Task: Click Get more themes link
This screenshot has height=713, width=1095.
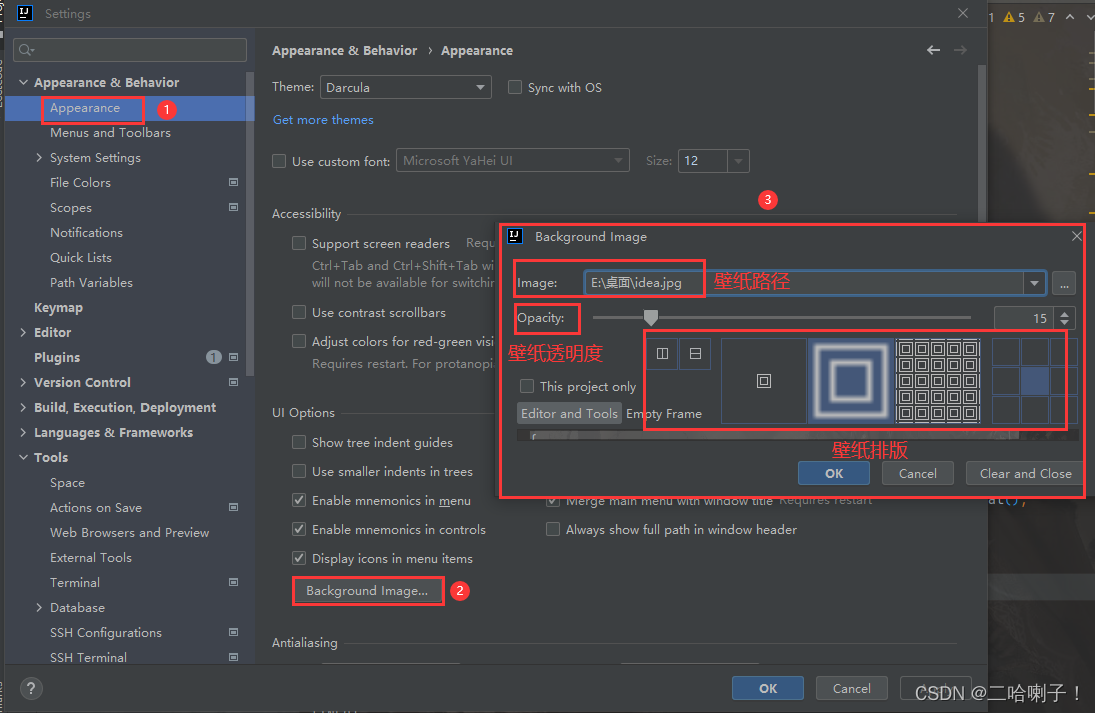Action: click(x=323, y=119)
